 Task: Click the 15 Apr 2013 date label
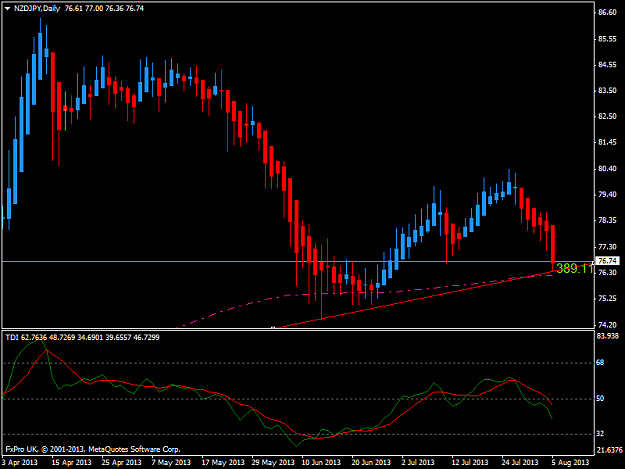coord(71,462)
